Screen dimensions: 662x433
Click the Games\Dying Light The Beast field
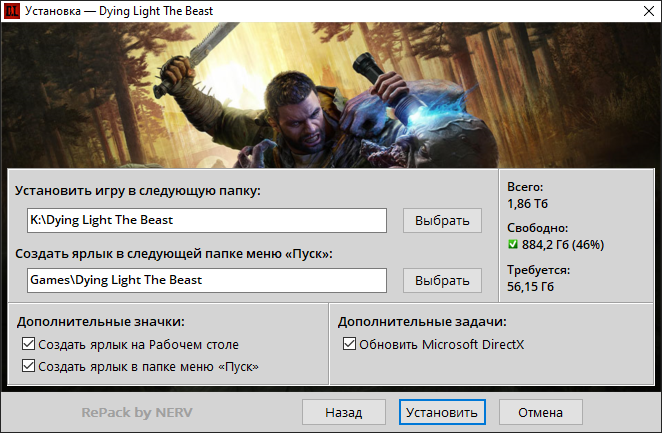click(x=206, y=280)
